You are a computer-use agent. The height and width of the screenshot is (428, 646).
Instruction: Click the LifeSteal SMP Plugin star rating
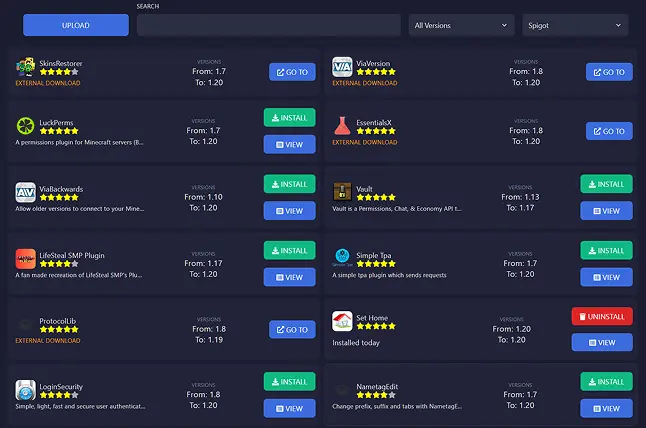59,264
